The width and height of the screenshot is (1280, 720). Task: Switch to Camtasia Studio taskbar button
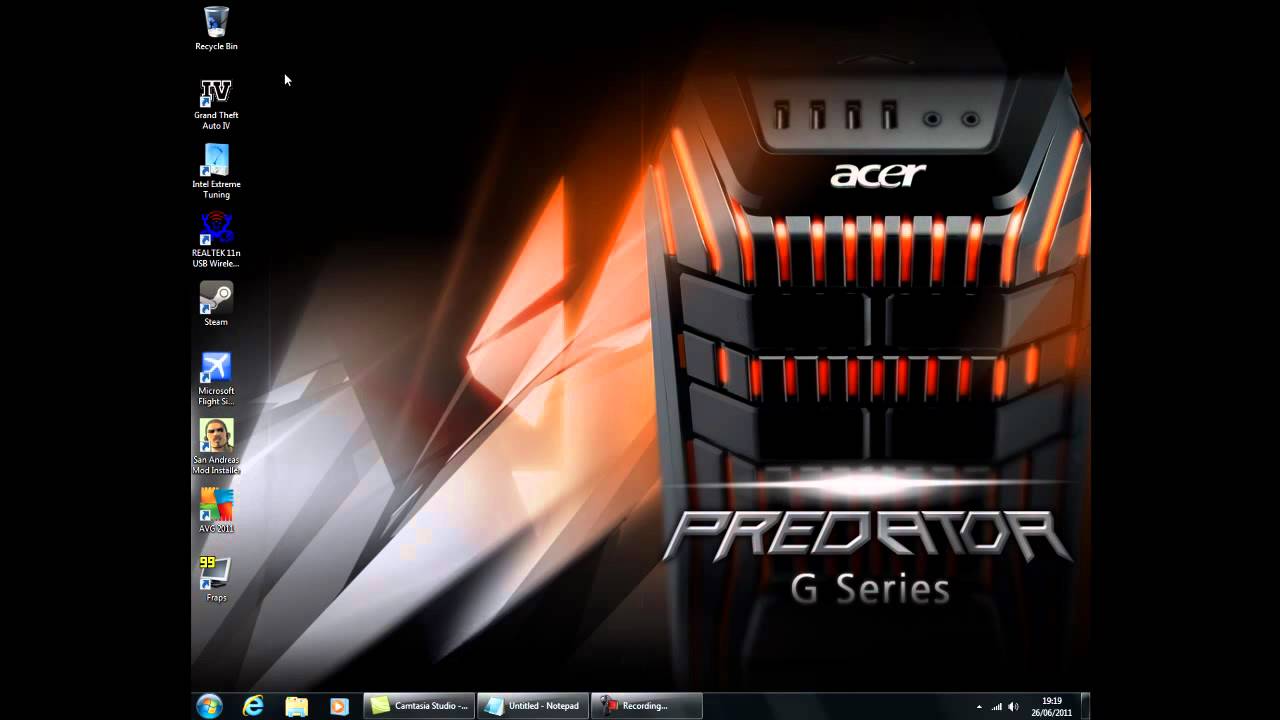click(419, 706)
